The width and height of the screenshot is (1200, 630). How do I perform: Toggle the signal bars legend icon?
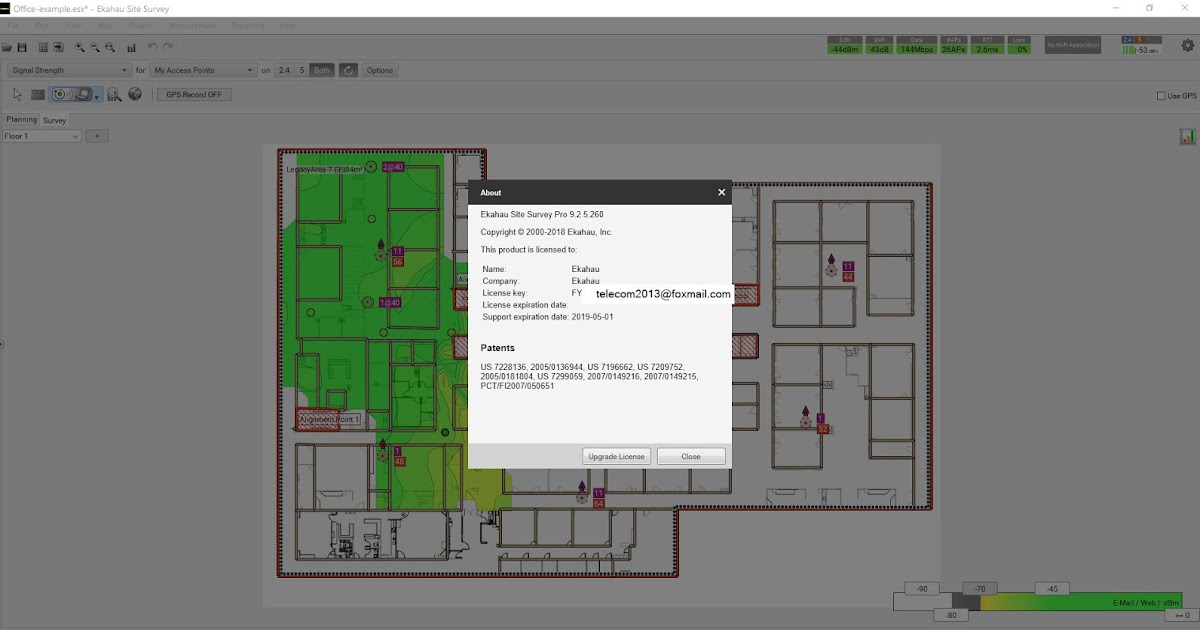click(1188, 136)
